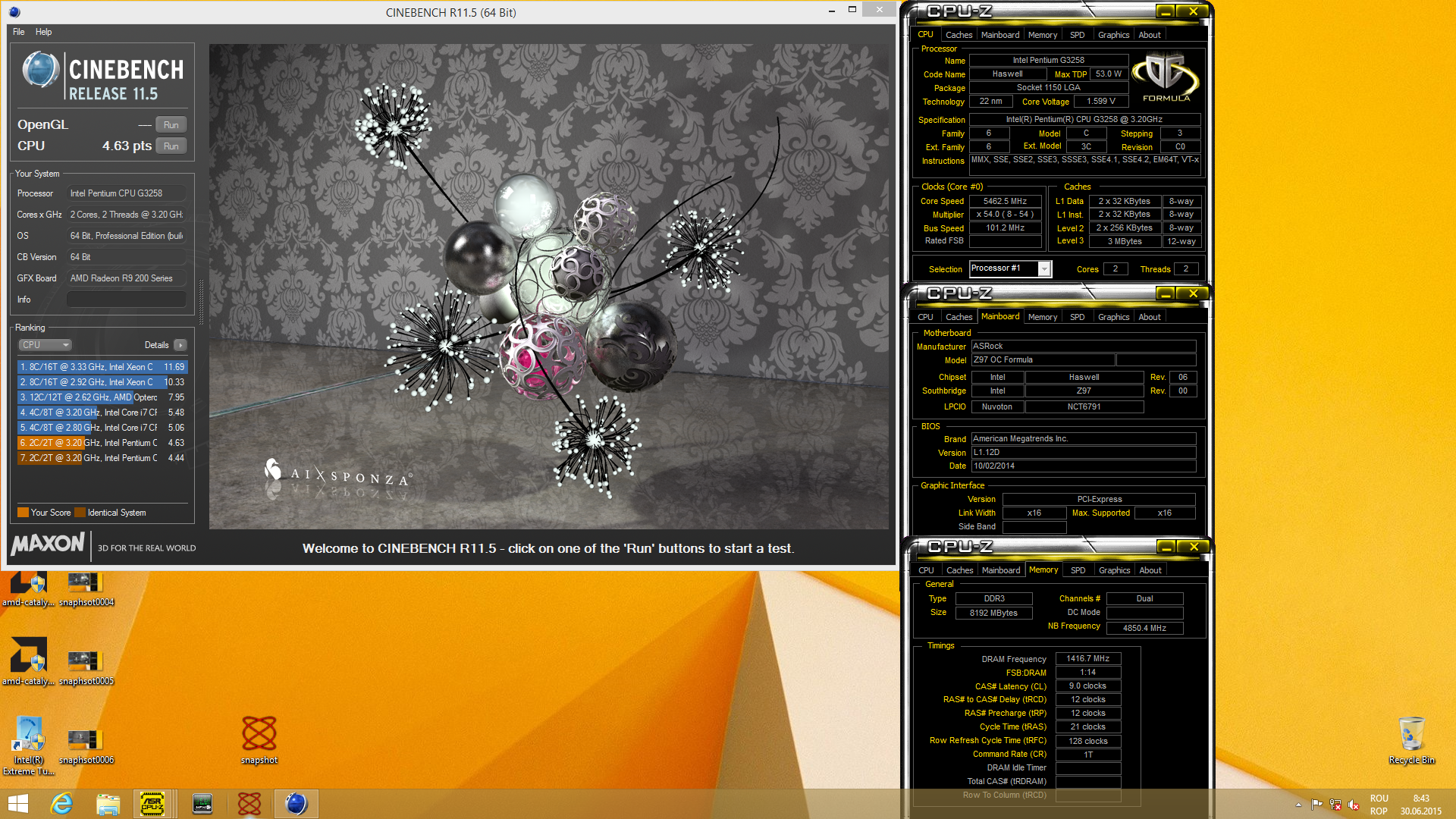The height and width of the screenshot is (819, 1456).
Task: Open File Explorer from taskbar
Action: click(x=108, y=804)
